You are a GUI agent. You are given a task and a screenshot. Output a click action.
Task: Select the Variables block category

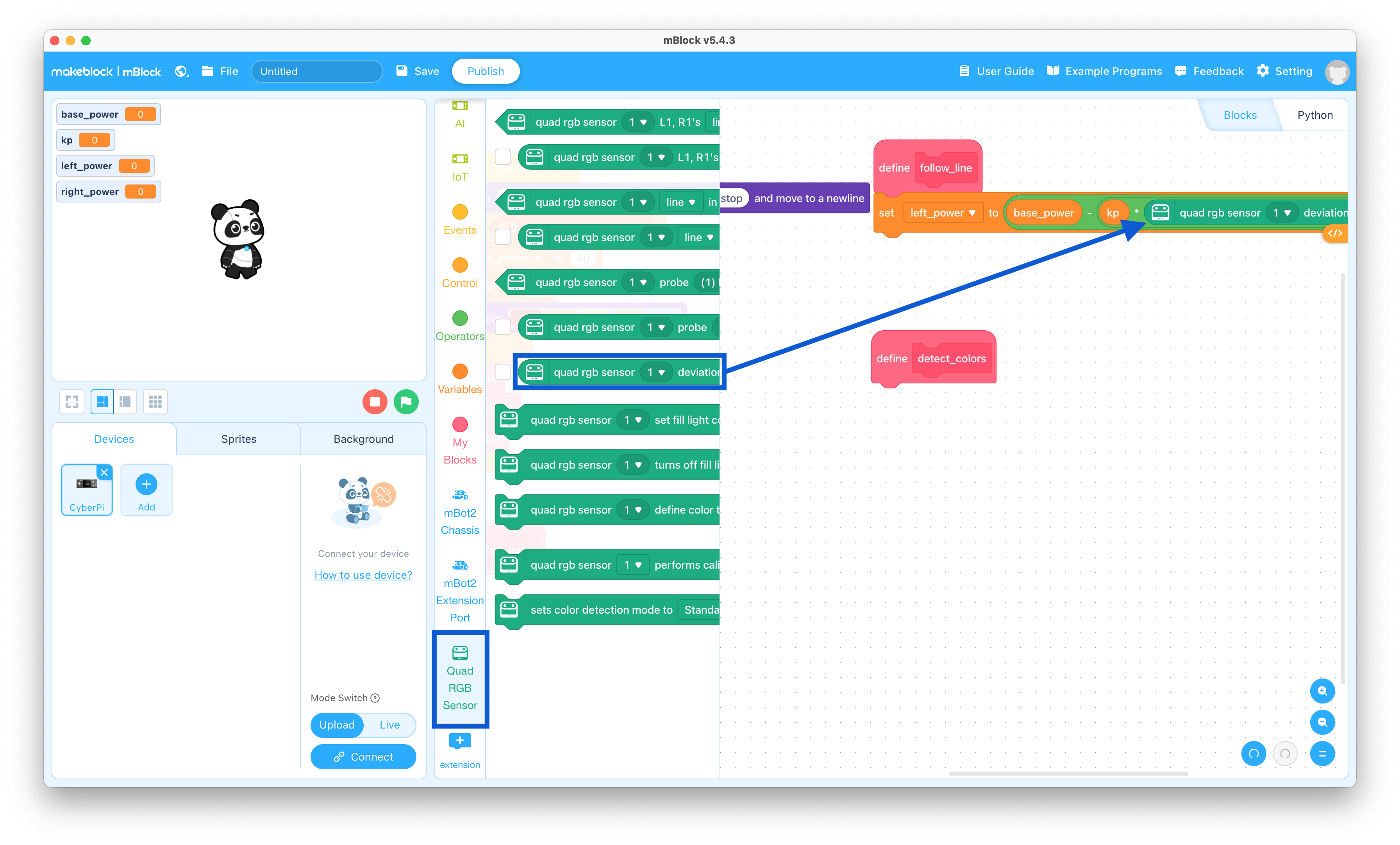click(460, 379)
